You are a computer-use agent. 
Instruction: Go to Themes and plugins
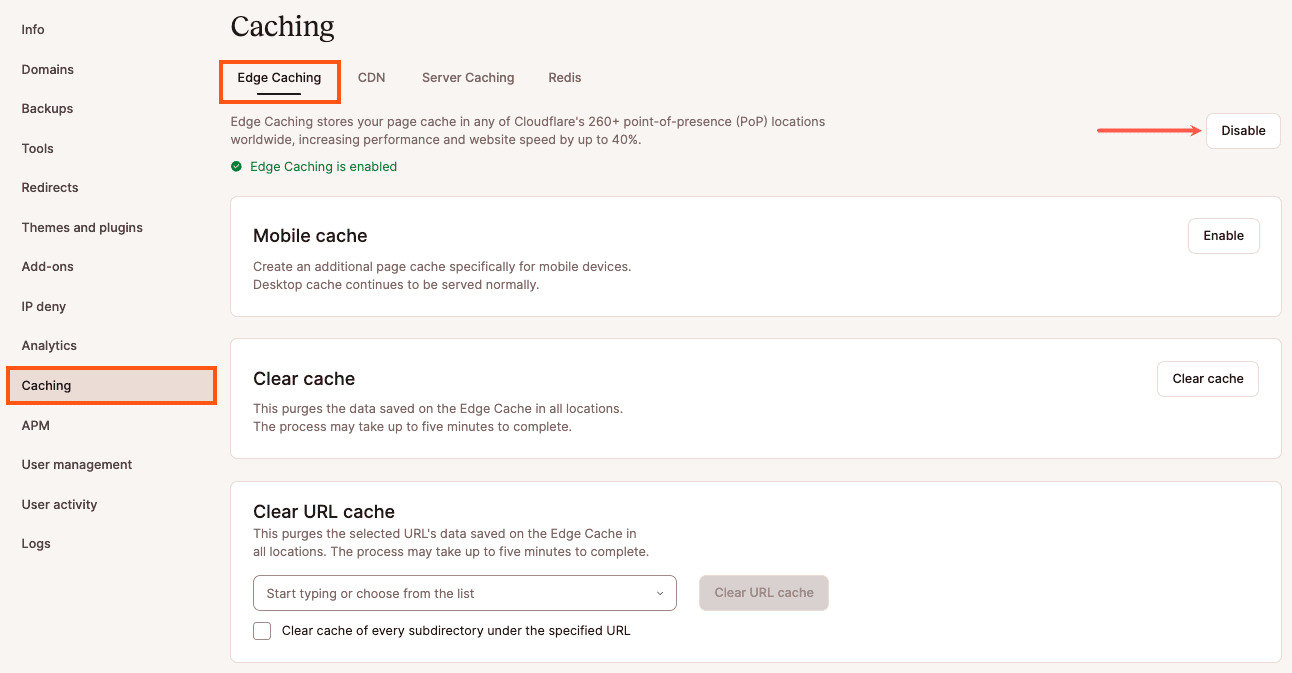(81, 227)
